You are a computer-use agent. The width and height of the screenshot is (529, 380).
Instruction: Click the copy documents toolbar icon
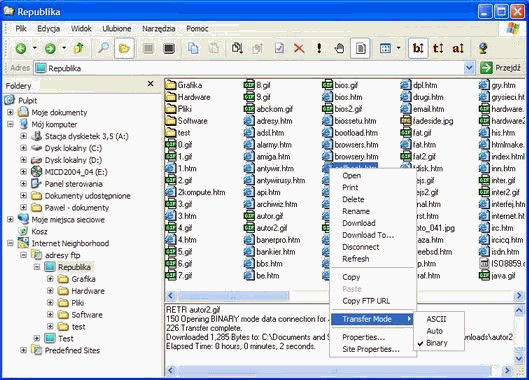[x=193, y=48]
